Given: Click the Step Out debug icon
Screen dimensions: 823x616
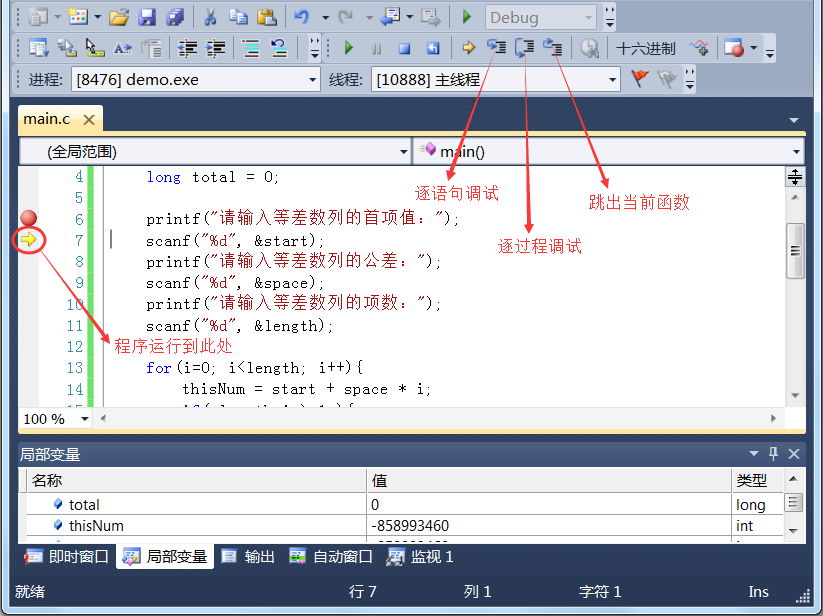Looking at the screenshot, I should click(x=552, y=48).
